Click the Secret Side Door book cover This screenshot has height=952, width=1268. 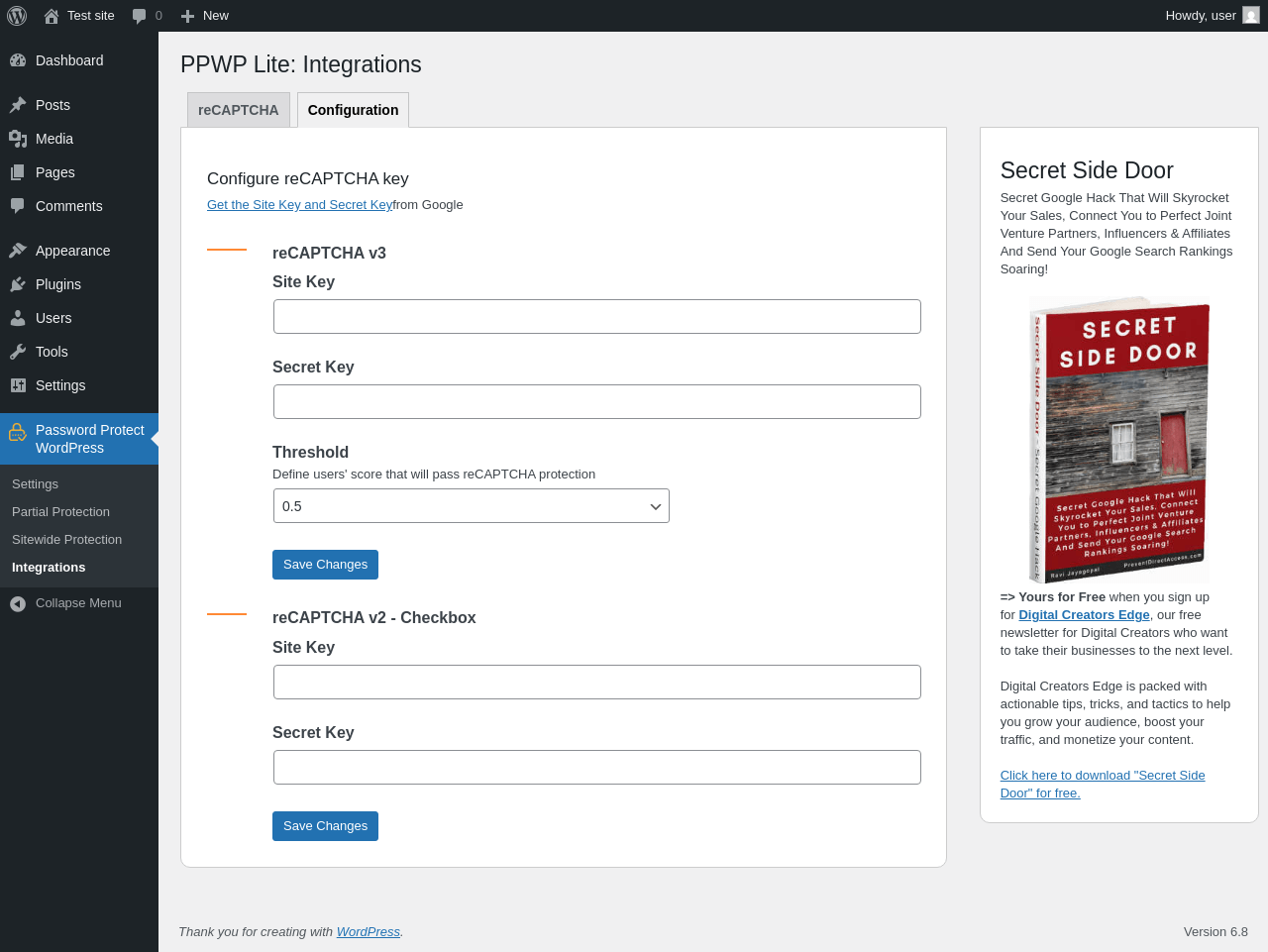[x=1118, y=439]
